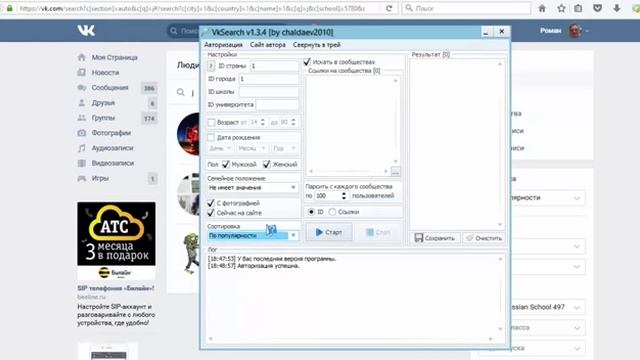
Task: Click the Pocket shield icon in browser toolbar
Action: 598,8
